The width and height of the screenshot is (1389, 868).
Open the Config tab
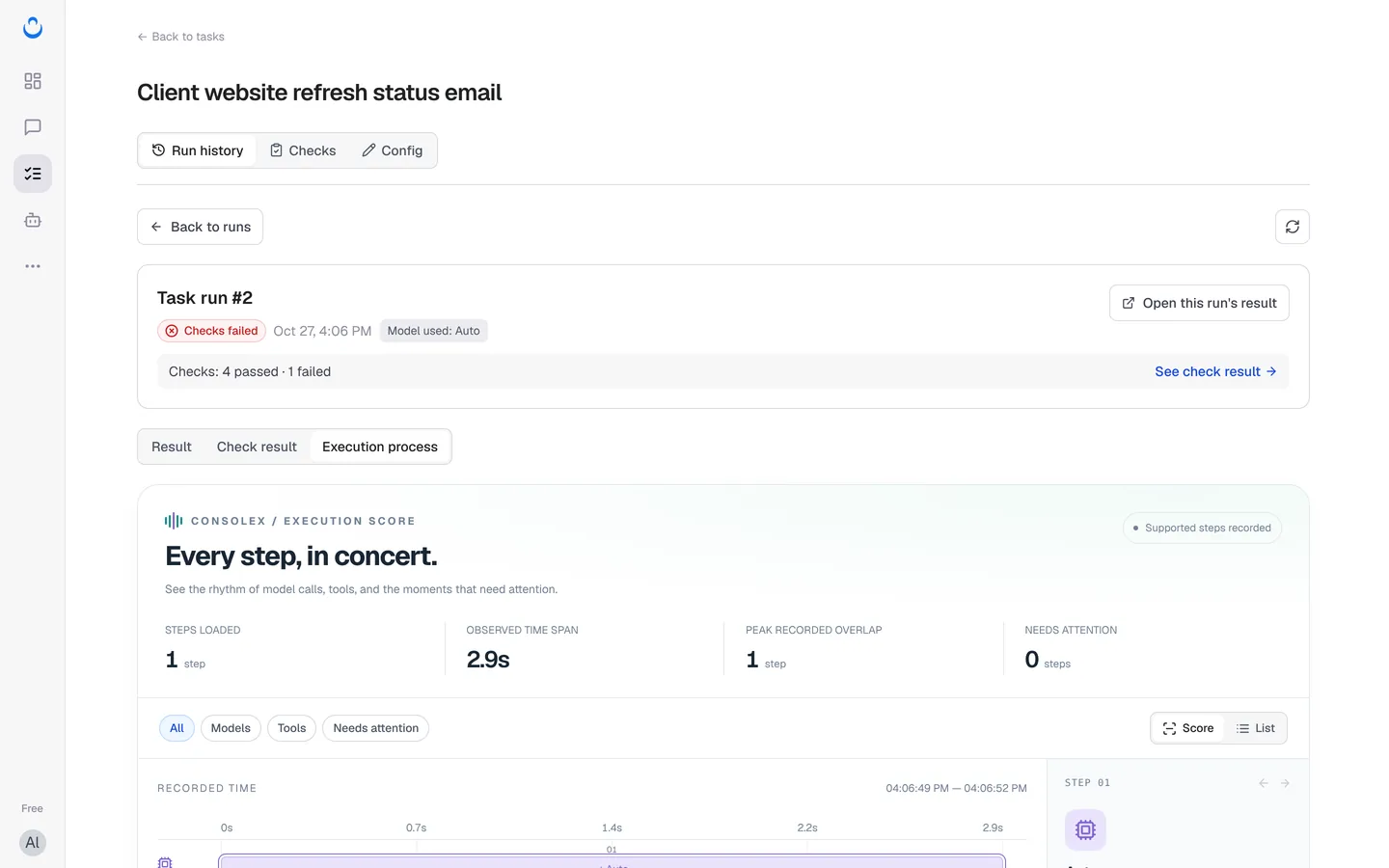(x=393, y=150)
